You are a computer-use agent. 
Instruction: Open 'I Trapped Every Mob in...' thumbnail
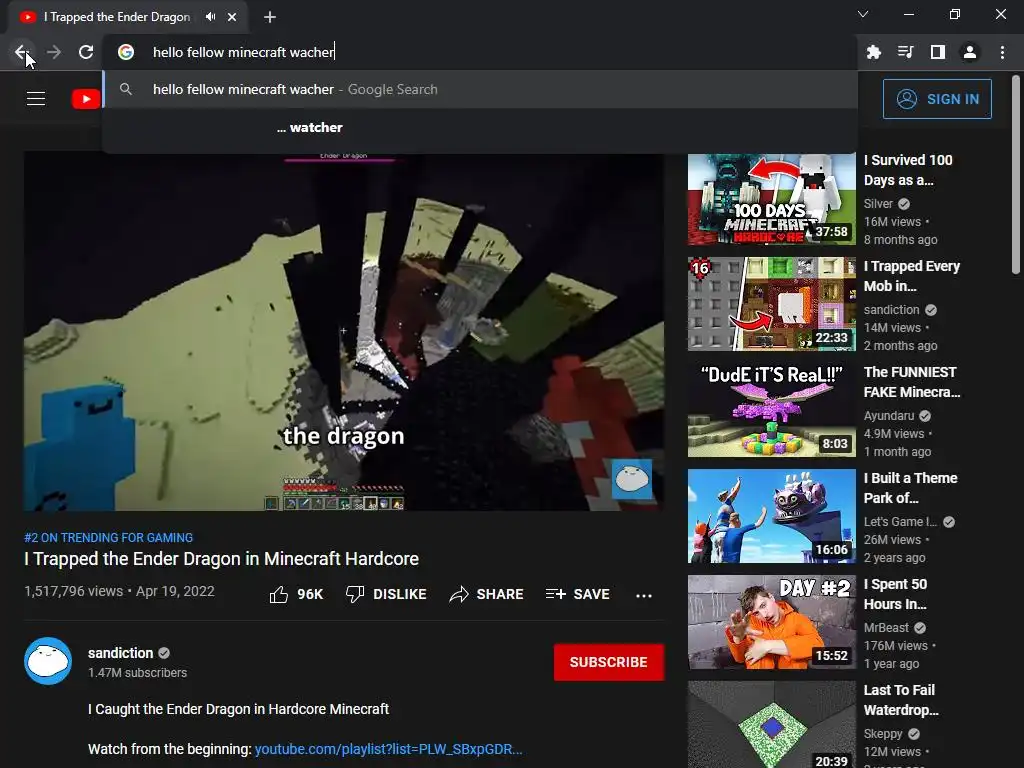click(772, 304)
